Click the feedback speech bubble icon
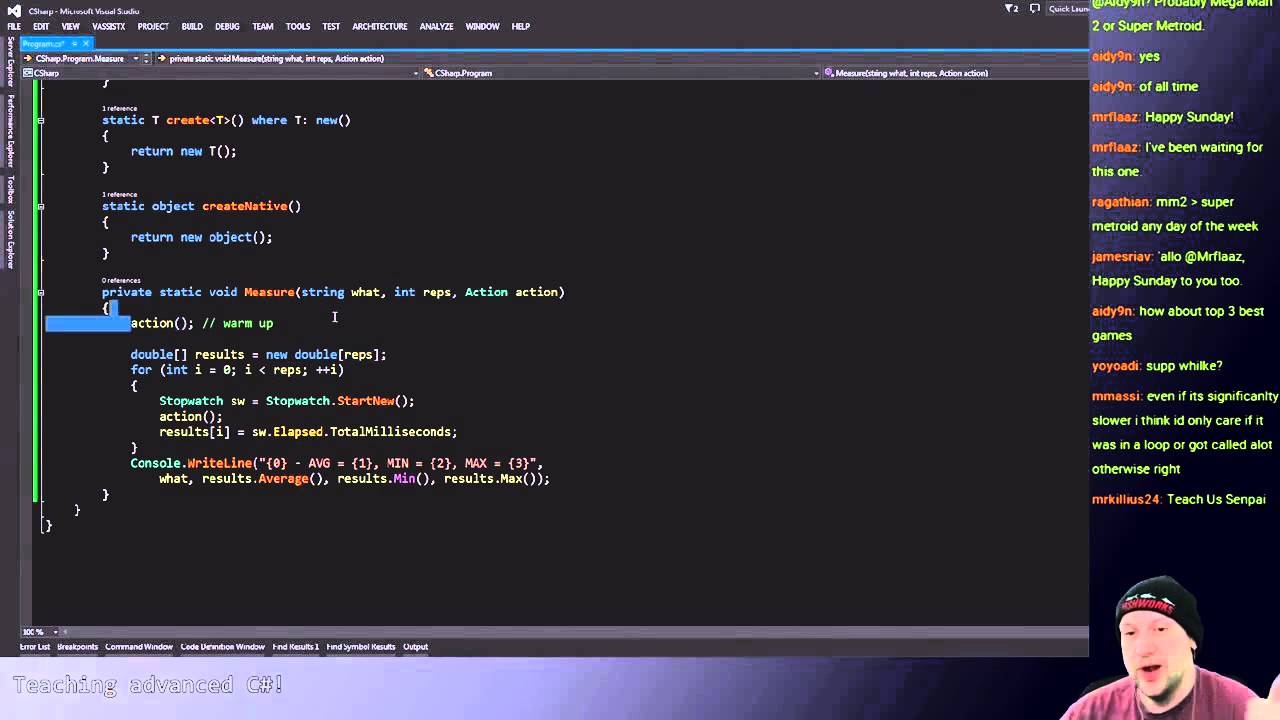The height and width of the screenshot is (720, 1280). click(1034, 8)
